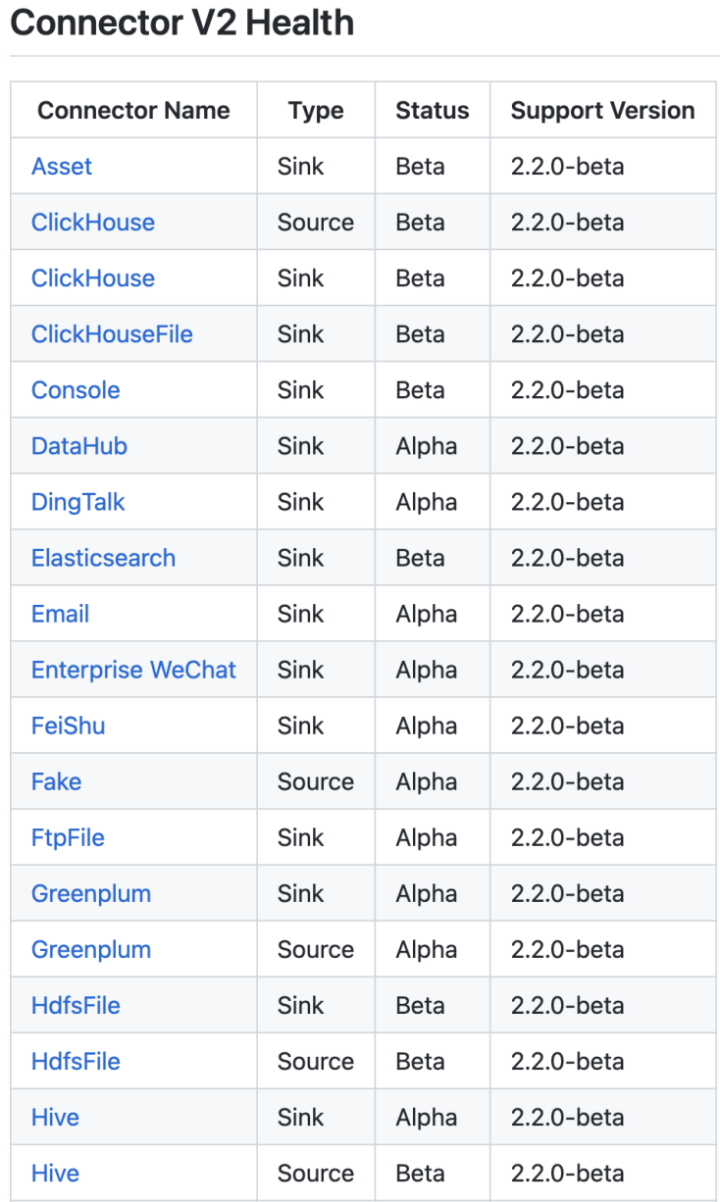The height and width of the screenshot is (1202, 720).
Task: Click the HdfsFile Source connector link
Action: pos(76,1062)
